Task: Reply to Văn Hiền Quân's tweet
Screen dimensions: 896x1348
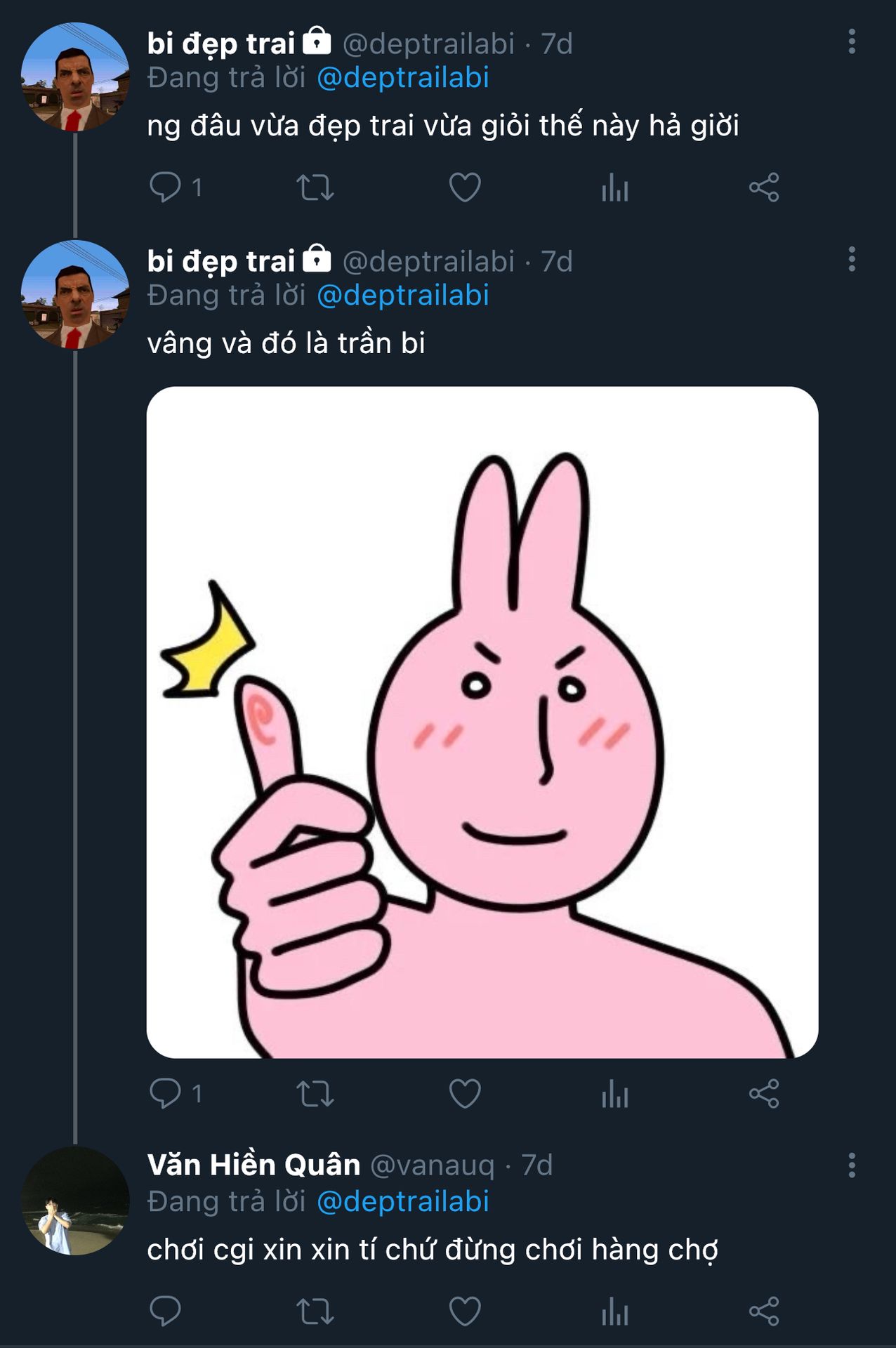Action: pos(166,1311)
